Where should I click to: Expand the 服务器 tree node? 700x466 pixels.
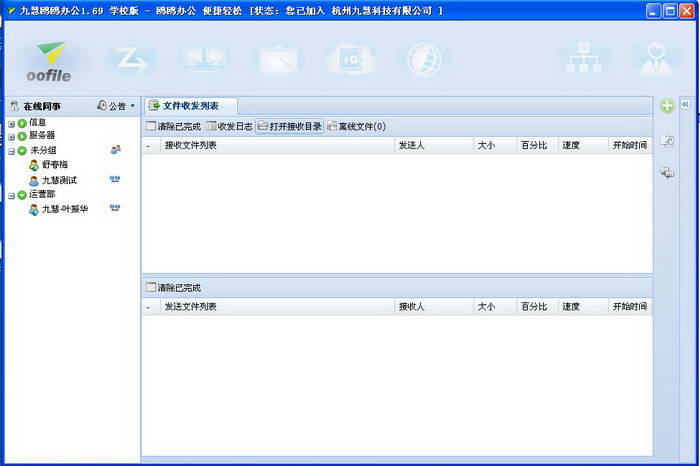click(12, 137)
